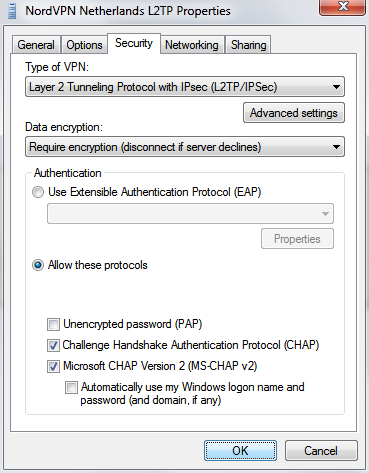Image resolution: width=369 pixels, height=473 pixels.
Task: Click the connection icon in the title bar
Action: click(12, 11)
